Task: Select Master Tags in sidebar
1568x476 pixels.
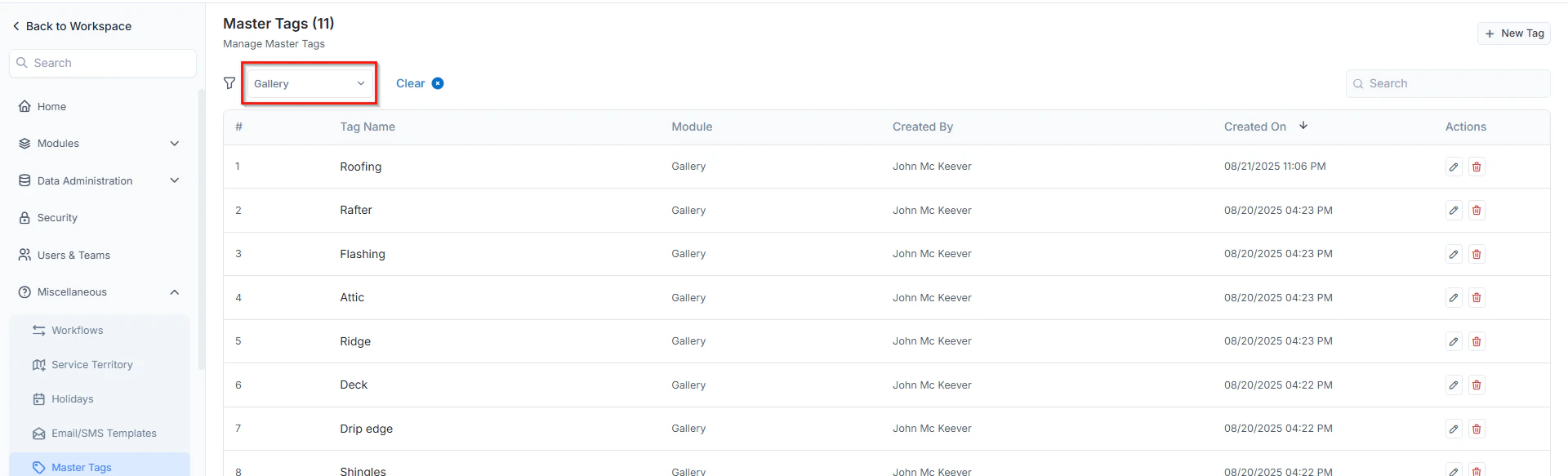Action: click(x=99, y=465)
